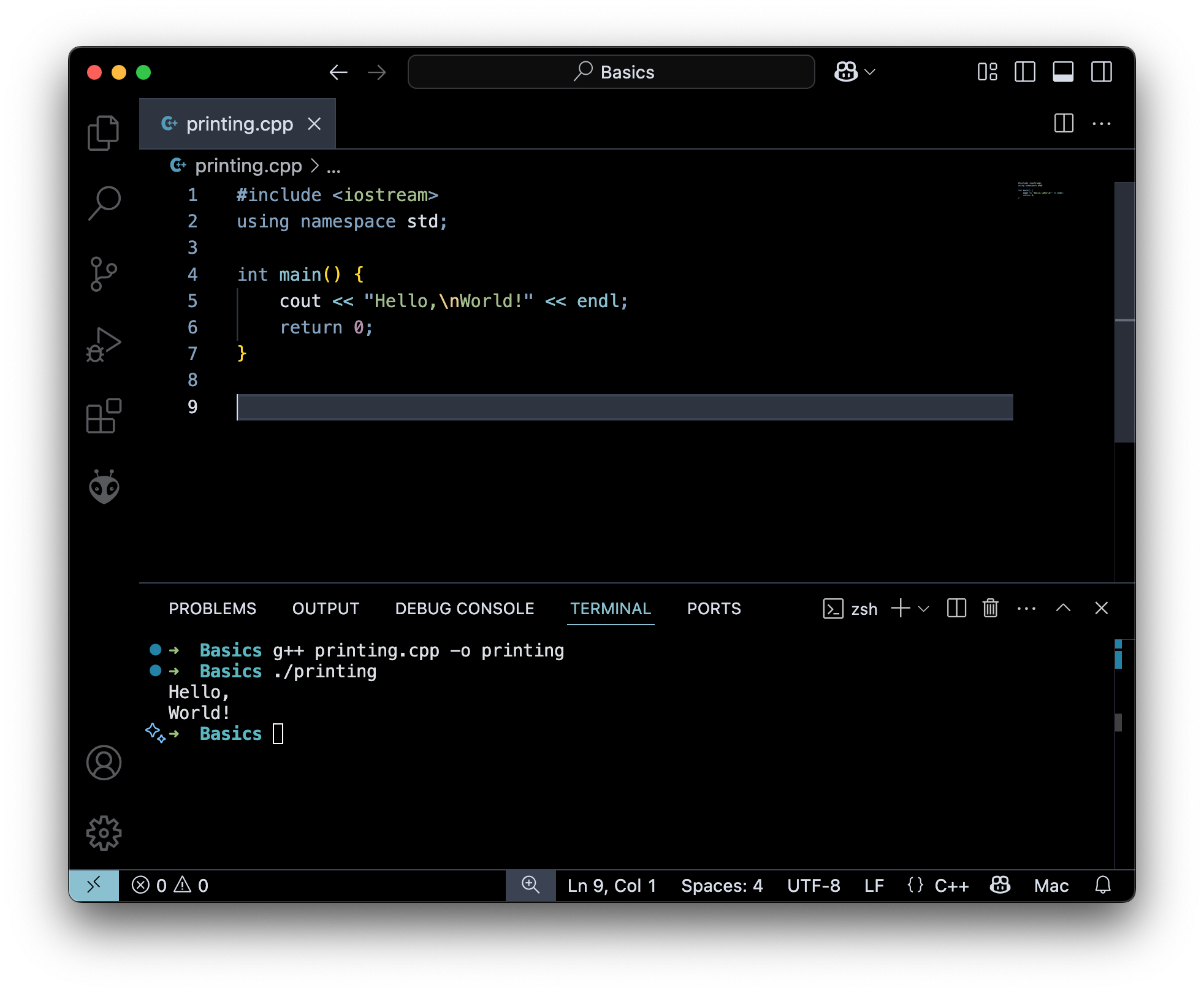Open the Copilot chat icon in the title bar

coord(845,72)
